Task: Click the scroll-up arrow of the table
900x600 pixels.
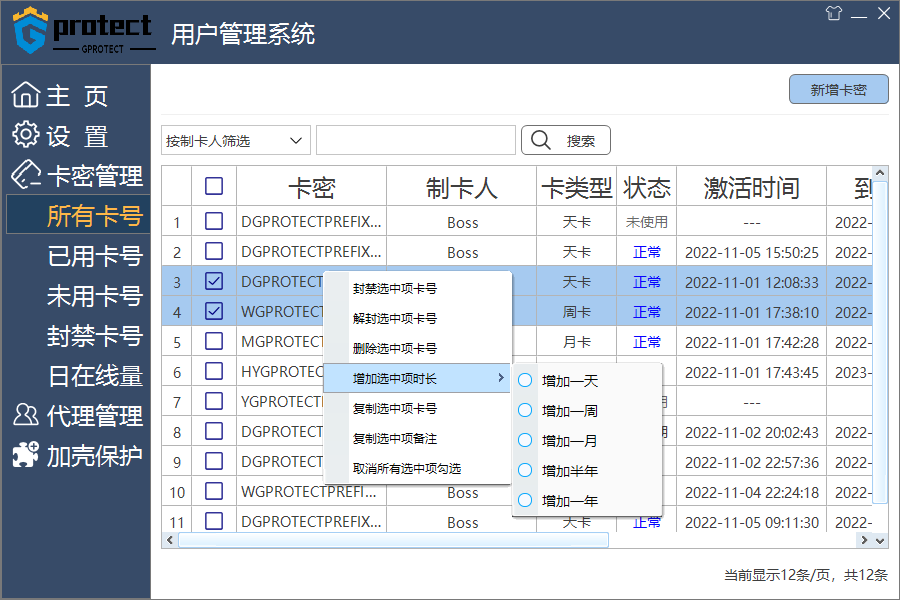Action: (880, 172)
